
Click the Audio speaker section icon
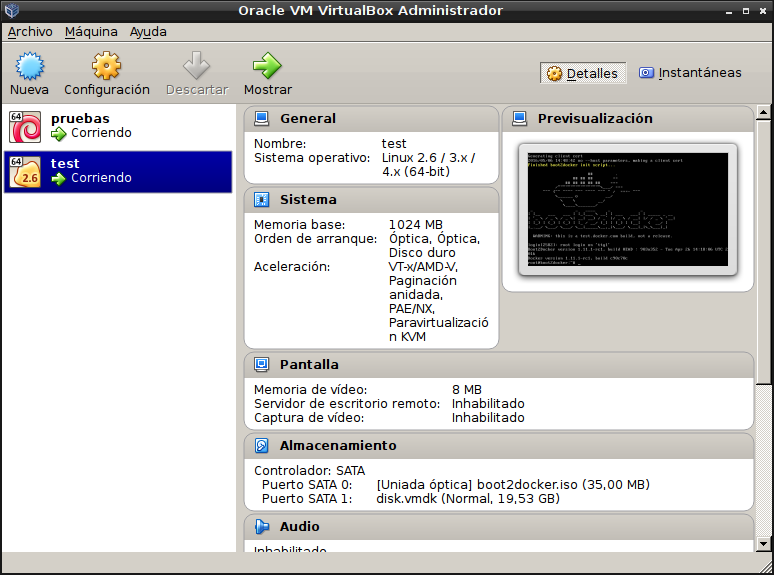tap(262, 527)
